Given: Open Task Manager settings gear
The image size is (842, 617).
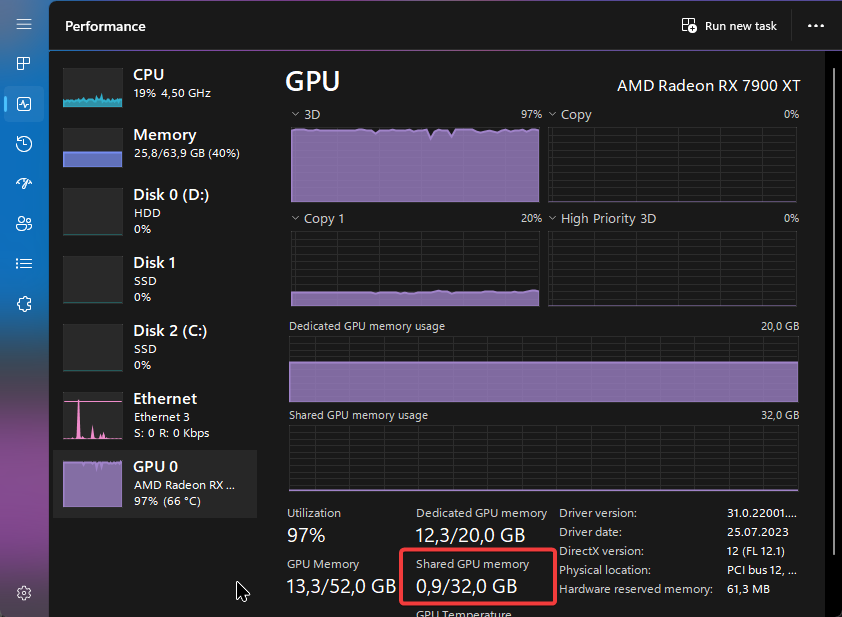Looking at the screenshot, I should click(24, 593).
